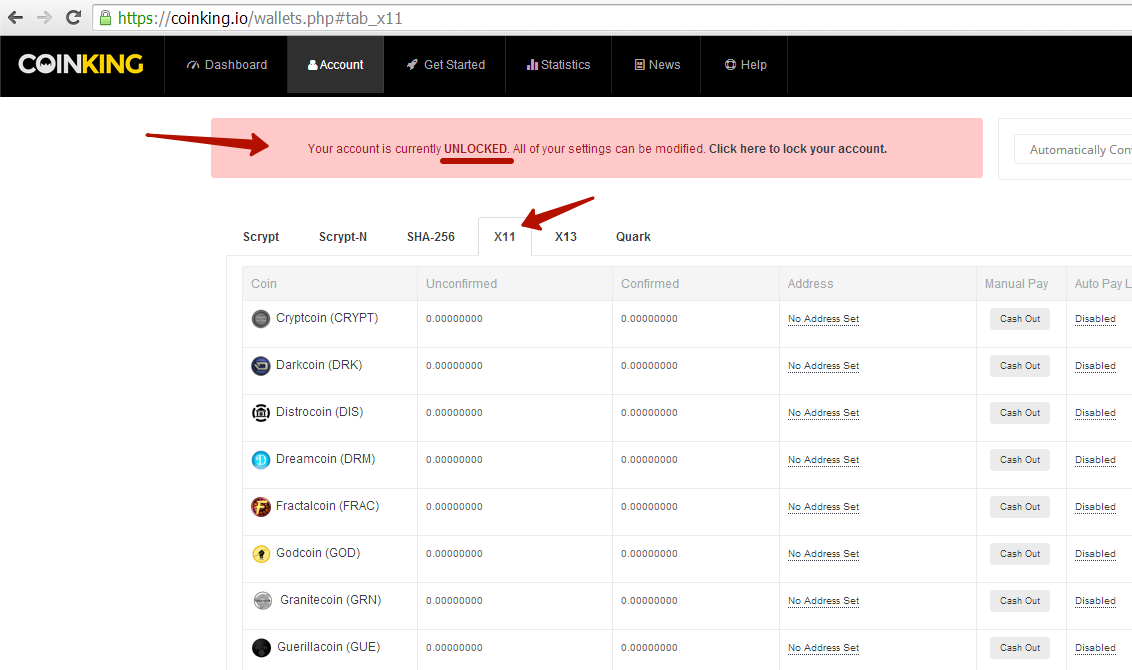The image size is (1132, 670).
Task: Open the Dashboard menu item
Action: click(227, 65)
